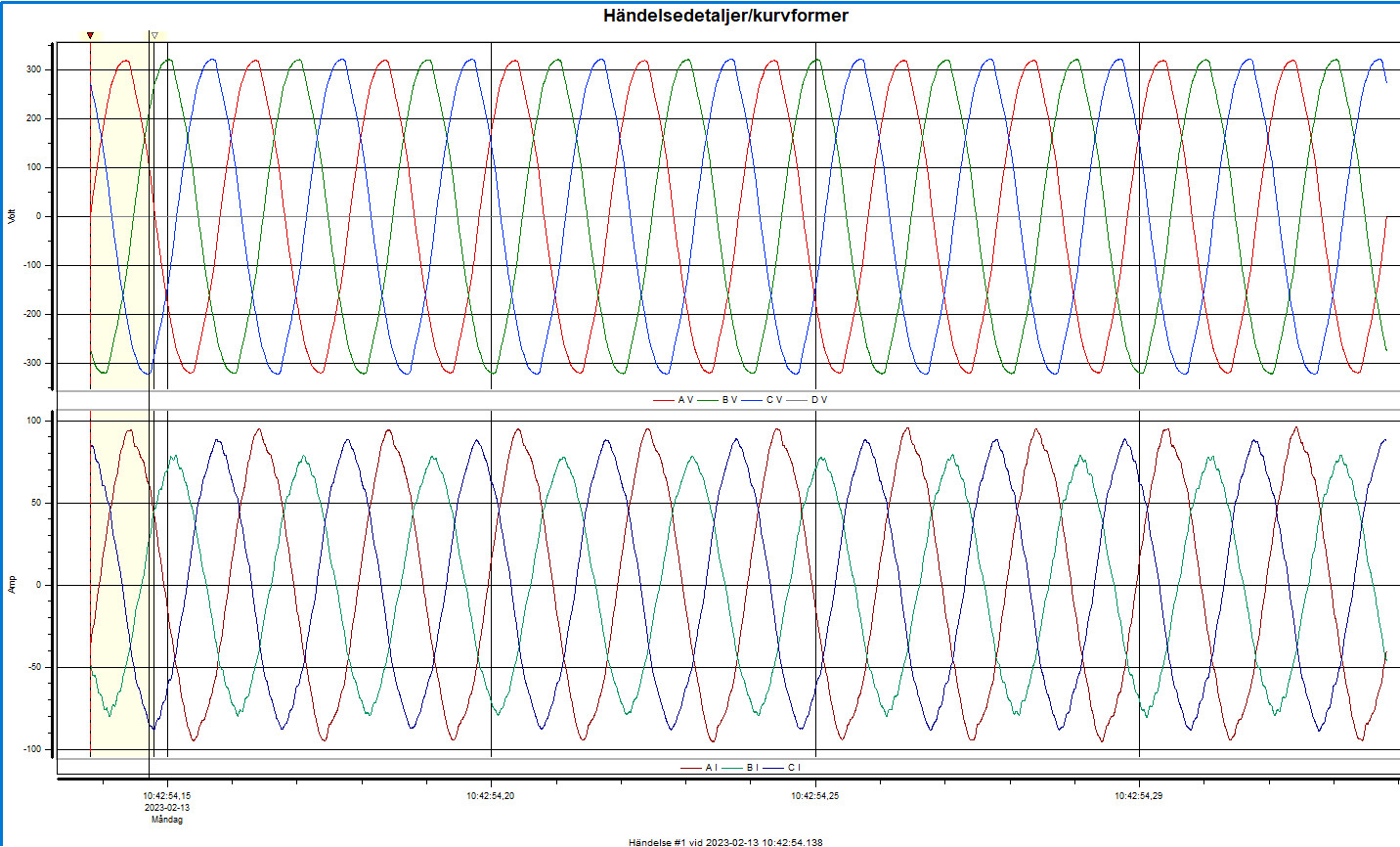This screenshot has width=1400, height=847.
Task: Click the 10:42:54,25 time axis label
Action: [814, 796]
